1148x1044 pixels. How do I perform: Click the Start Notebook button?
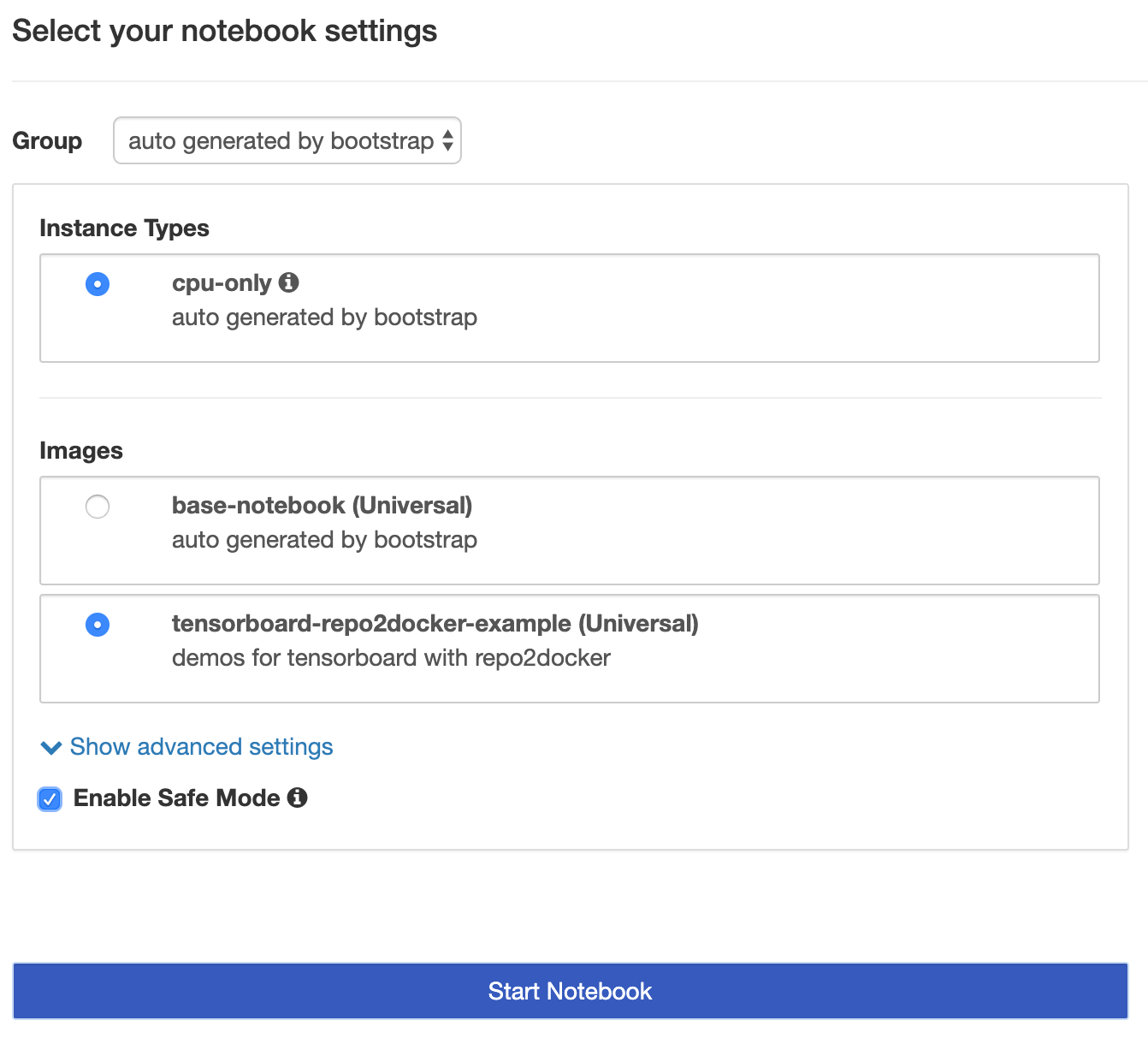click(x=571, y=991)
